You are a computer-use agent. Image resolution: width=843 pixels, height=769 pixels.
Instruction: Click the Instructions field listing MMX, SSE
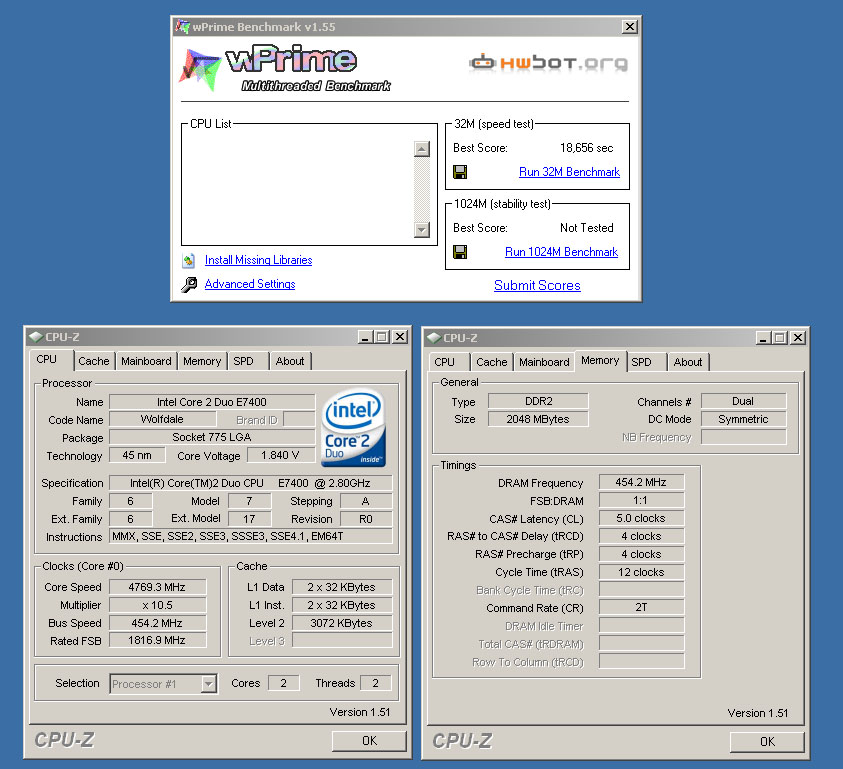tap(251, 536)
